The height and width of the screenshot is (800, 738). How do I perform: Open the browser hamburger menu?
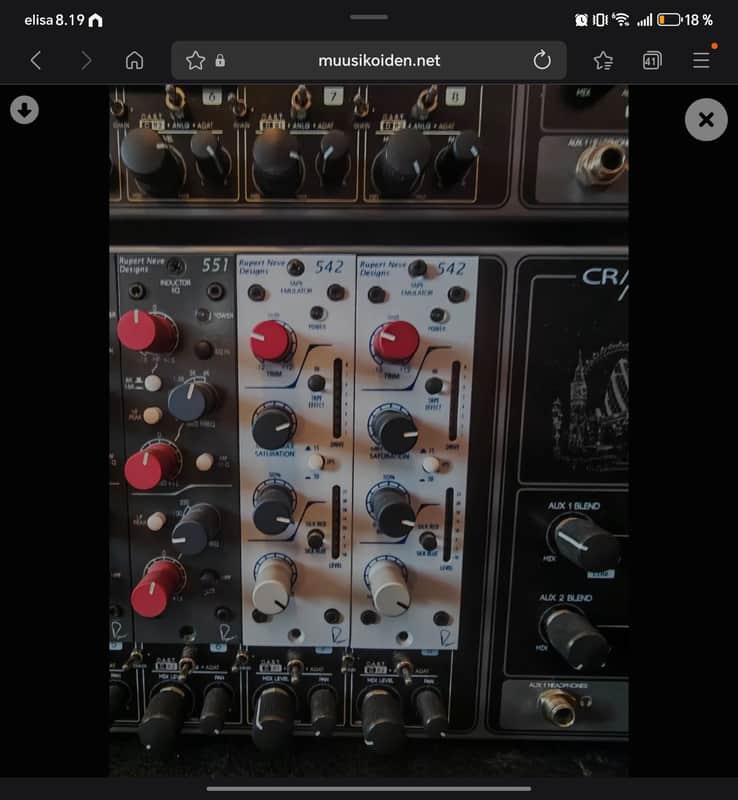pos(701,60)
